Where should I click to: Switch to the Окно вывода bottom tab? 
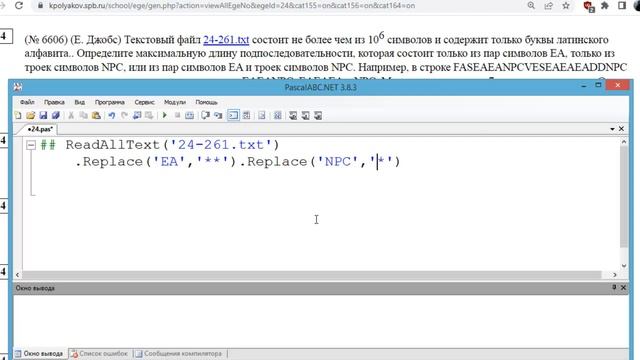click(40, 353)
